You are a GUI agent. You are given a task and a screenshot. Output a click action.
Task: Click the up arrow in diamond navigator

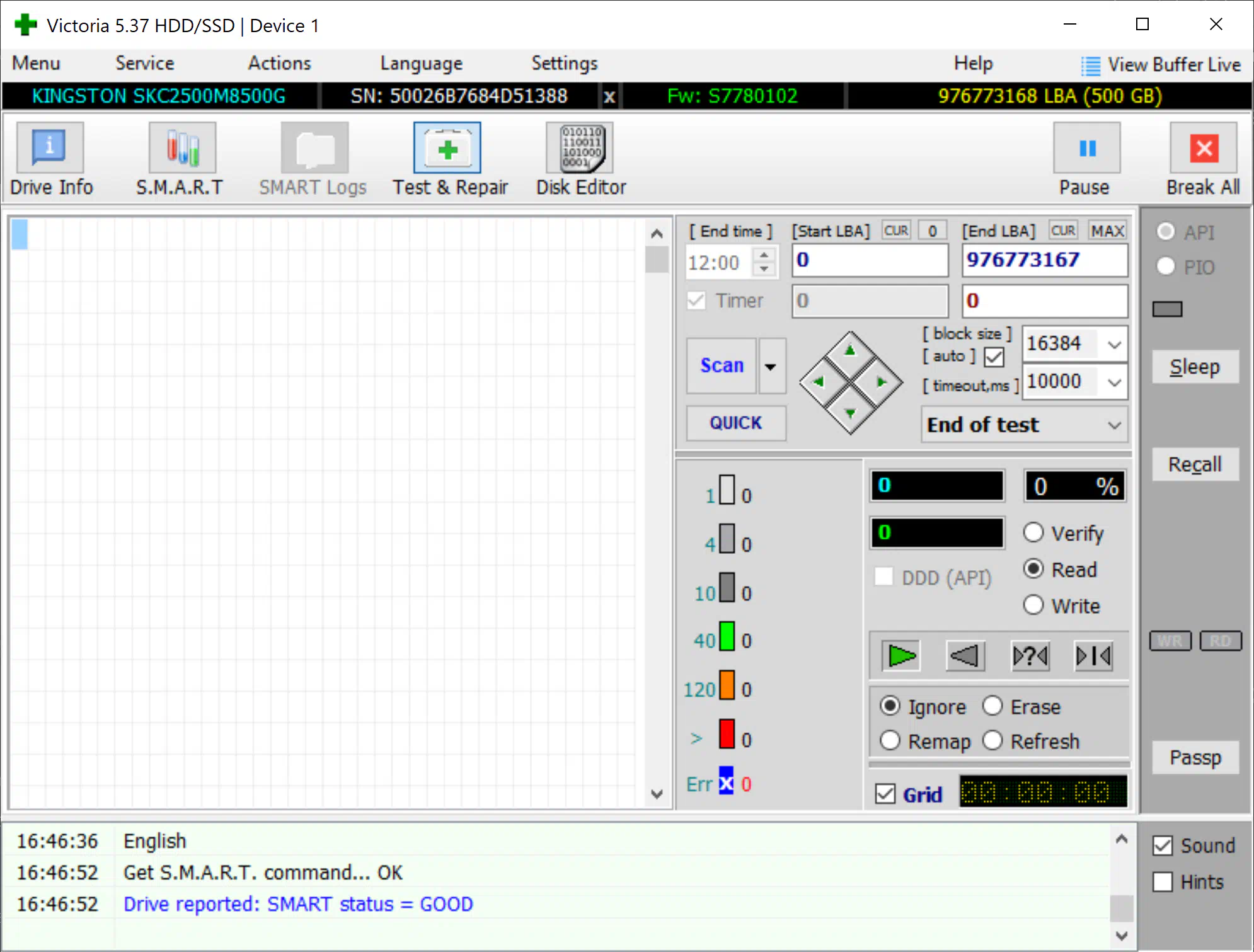[850, 351]
